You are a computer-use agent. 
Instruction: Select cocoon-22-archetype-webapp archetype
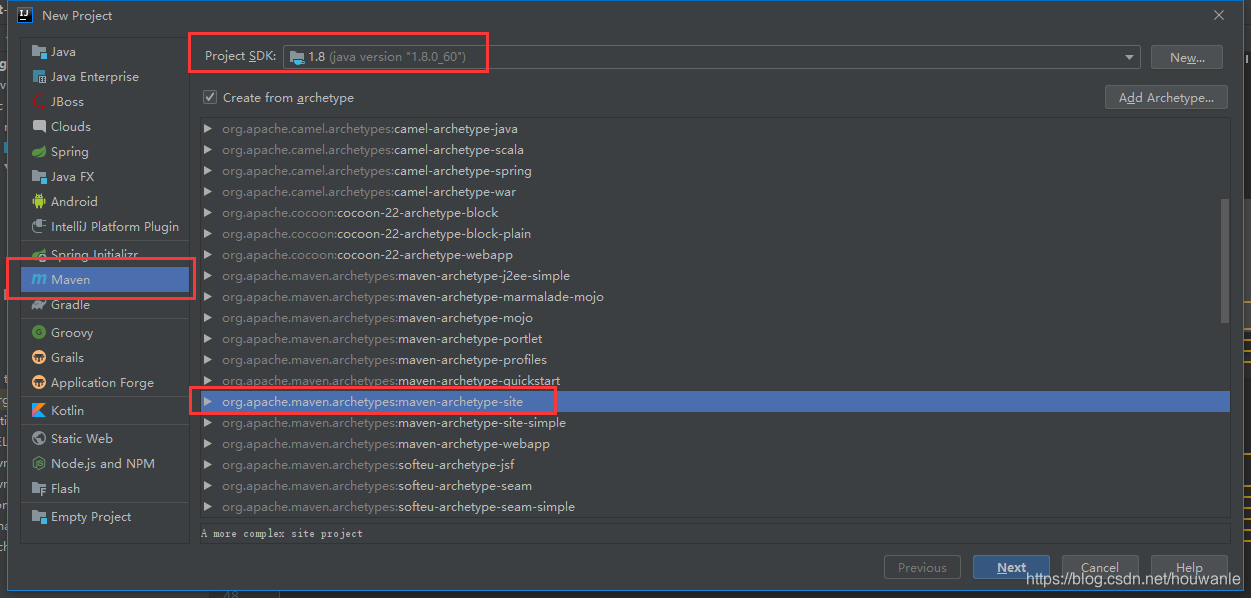click(x=714, y=254)
